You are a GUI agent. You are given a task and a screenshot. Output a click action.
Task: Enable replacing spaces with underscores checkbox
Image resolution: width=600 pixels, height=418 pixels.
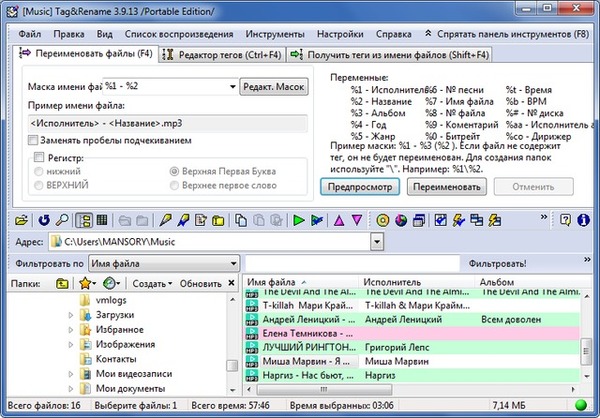[35, 141]
